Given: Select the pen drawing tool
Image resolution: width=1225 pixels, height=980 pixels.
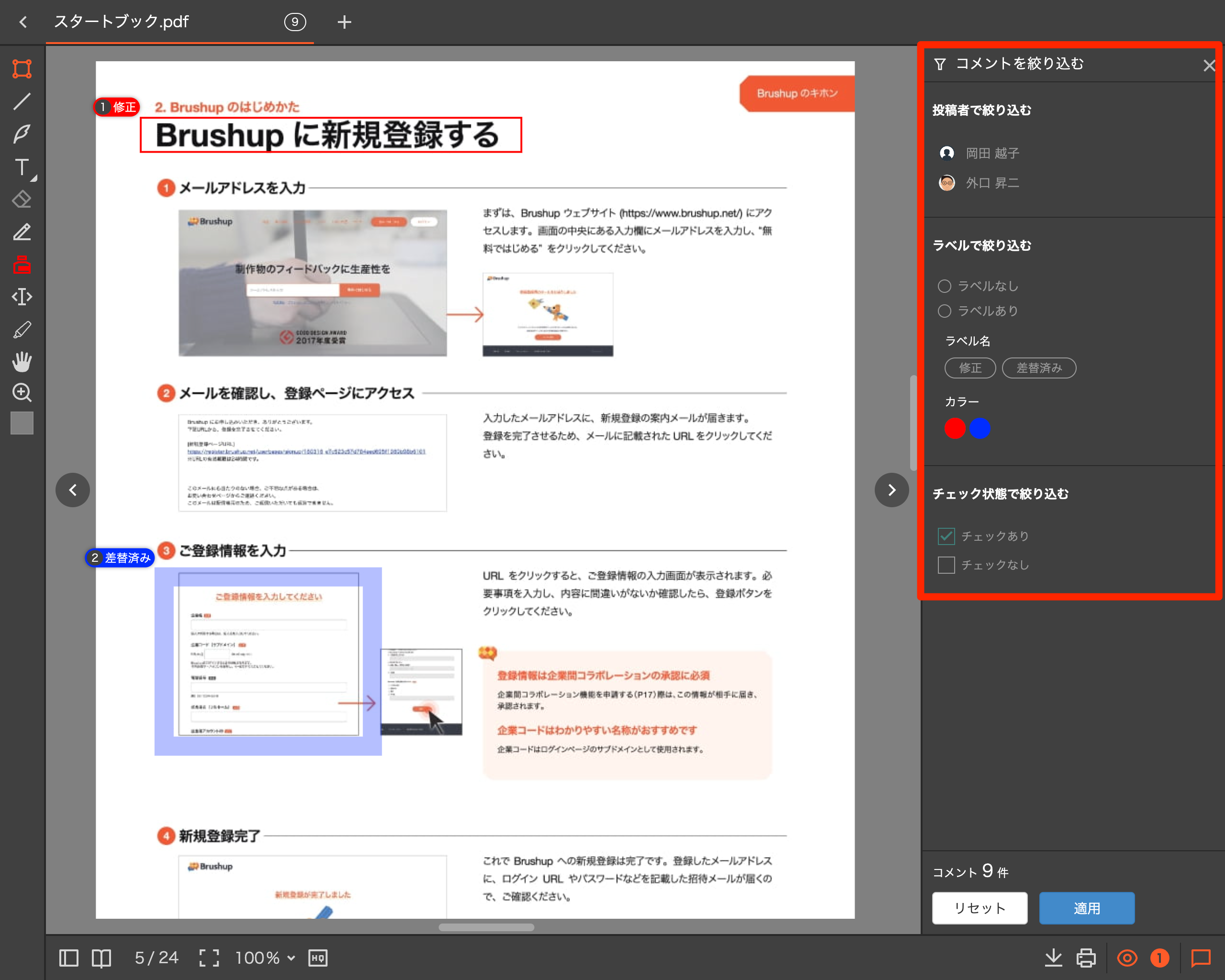Looking at the screenshot, I should tap(22, 134).
